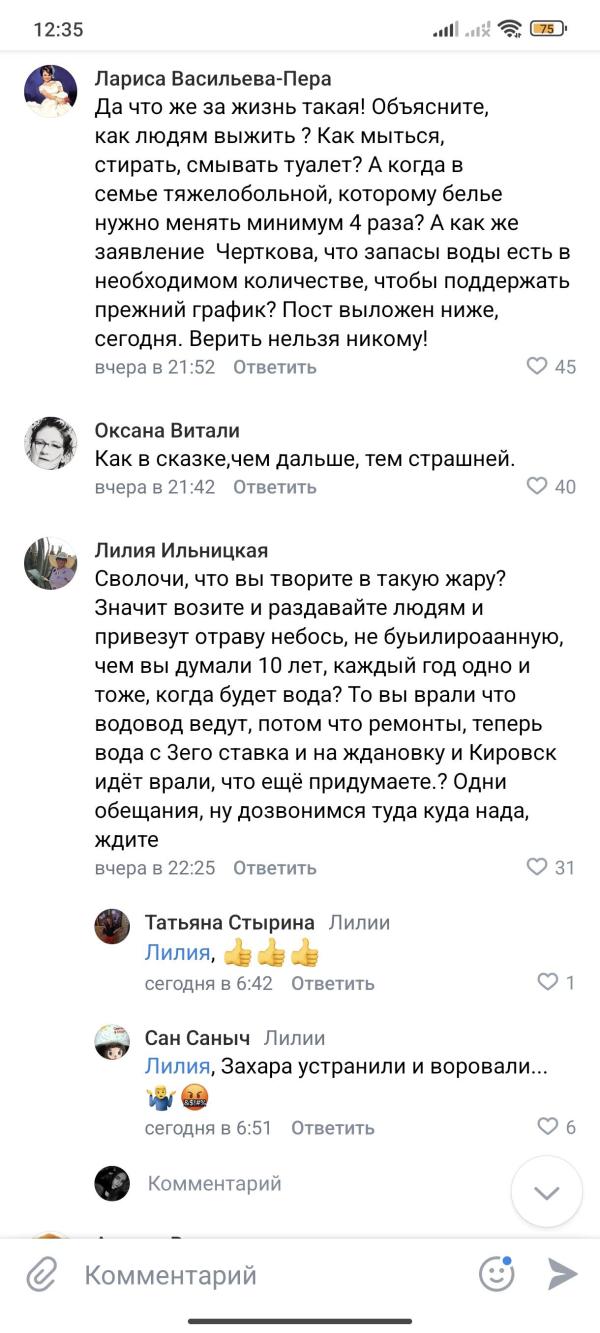Reply to Лилия Ильницкая's comment
Viewport: 600px width, 1333px height.
[275, 868]
